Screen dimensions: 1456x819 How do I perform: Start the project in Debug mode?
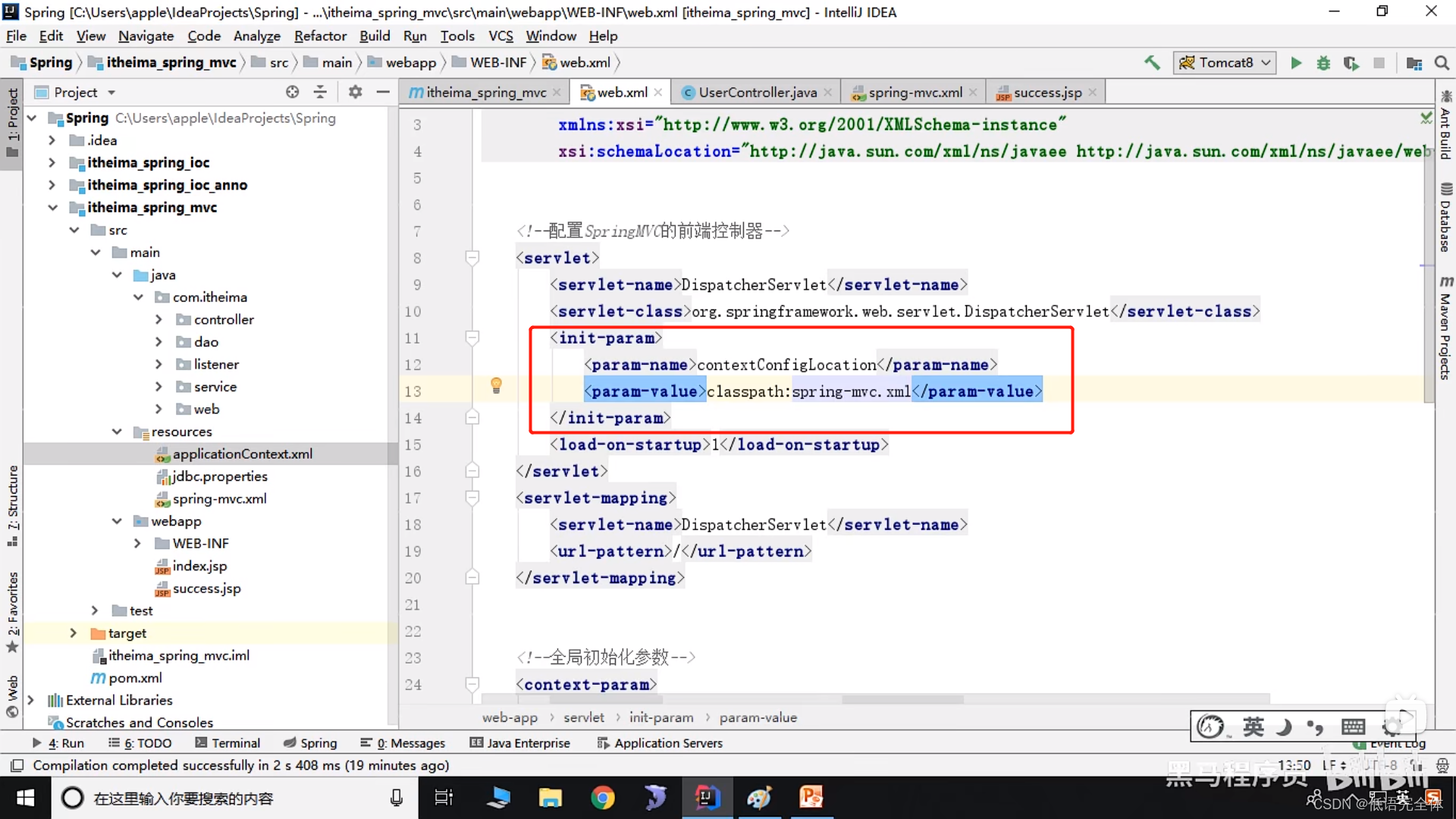click(x=1323, y=63)
